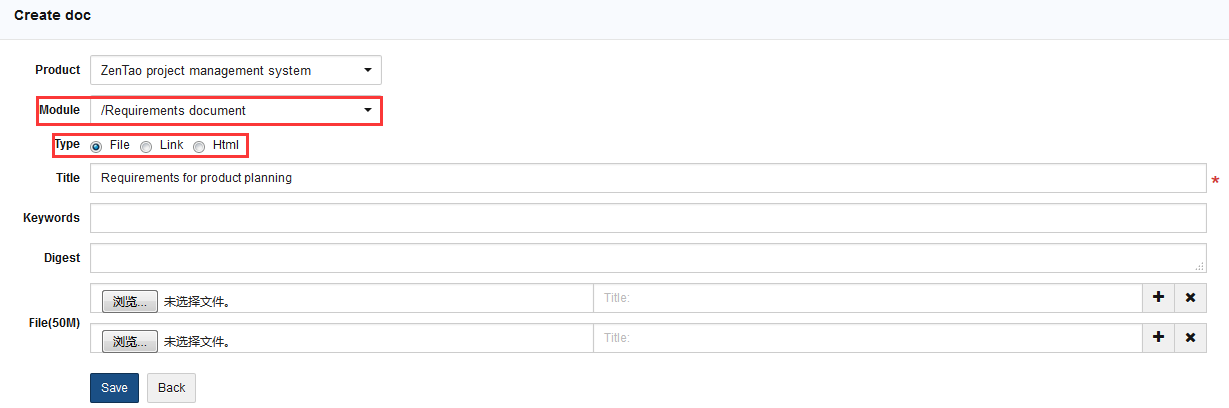
Task: Click the remove (x) icon in first file row
Action: click(1190, 297)
